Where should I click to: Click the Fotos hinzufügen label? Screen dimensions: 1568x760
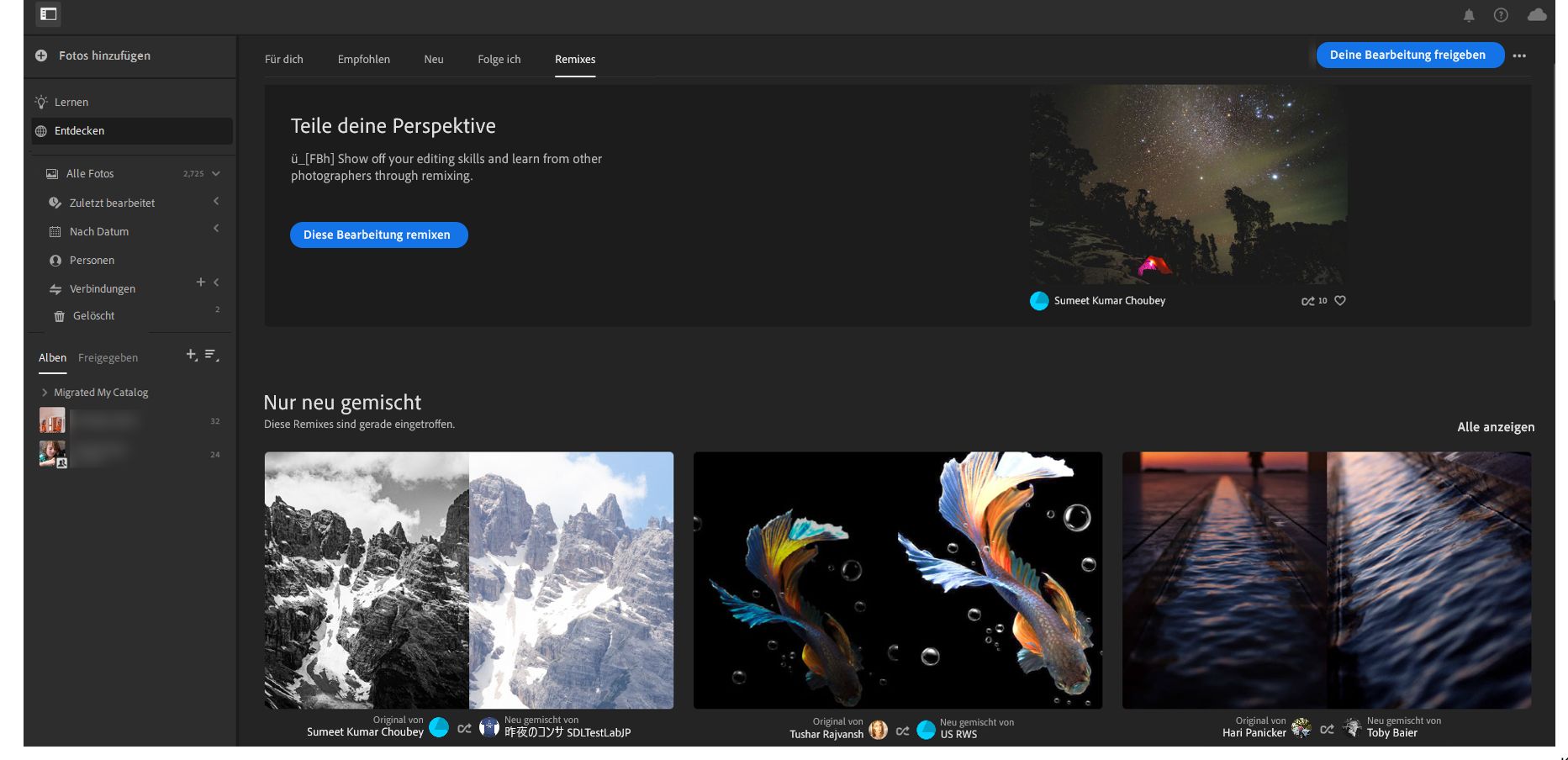105,55
